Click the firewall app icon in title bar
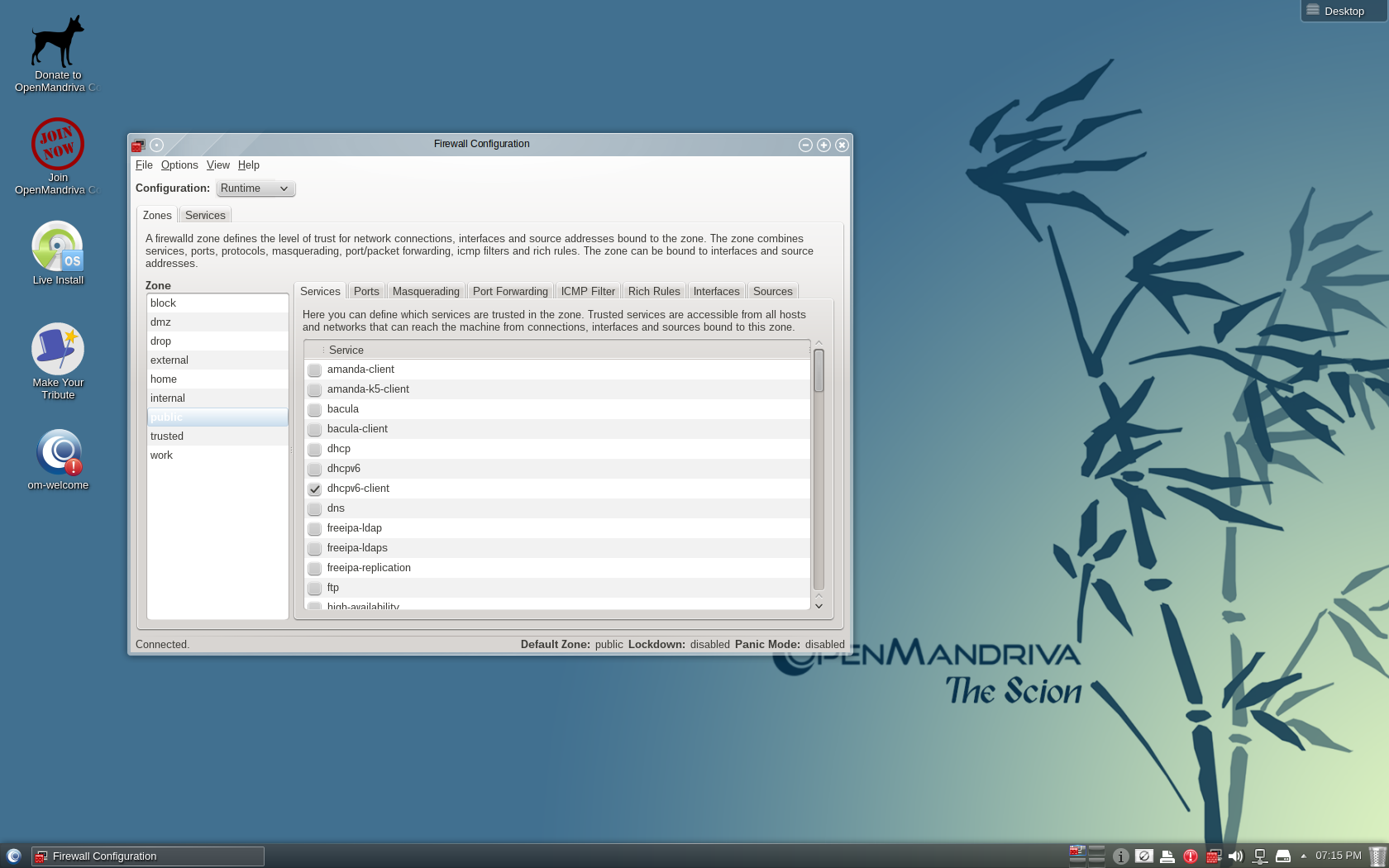The image size is (1389, 868). click(x=138, y=145)
